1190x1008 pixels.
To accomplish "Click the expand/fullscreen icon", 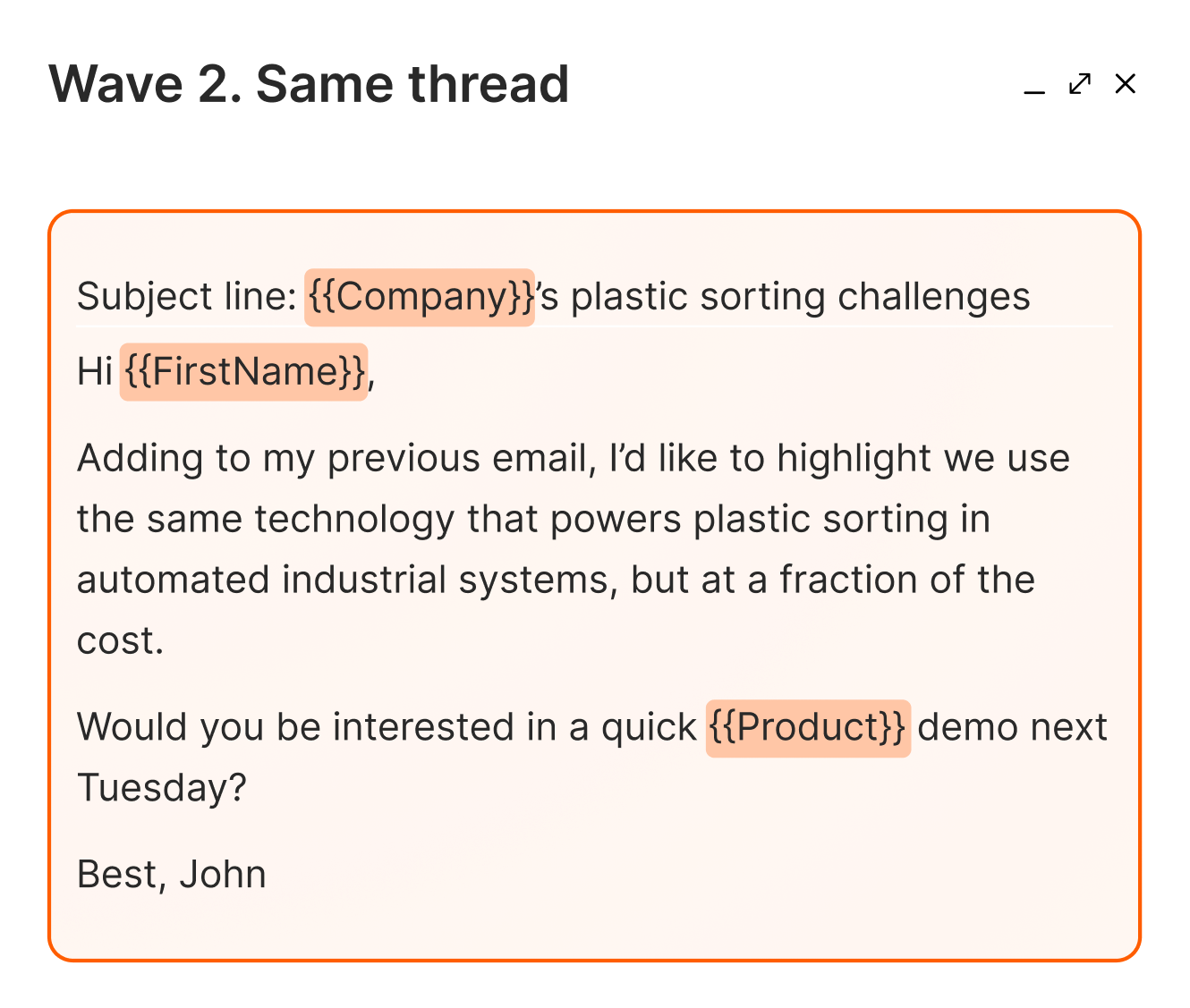I will click(x=1081, y=84).
